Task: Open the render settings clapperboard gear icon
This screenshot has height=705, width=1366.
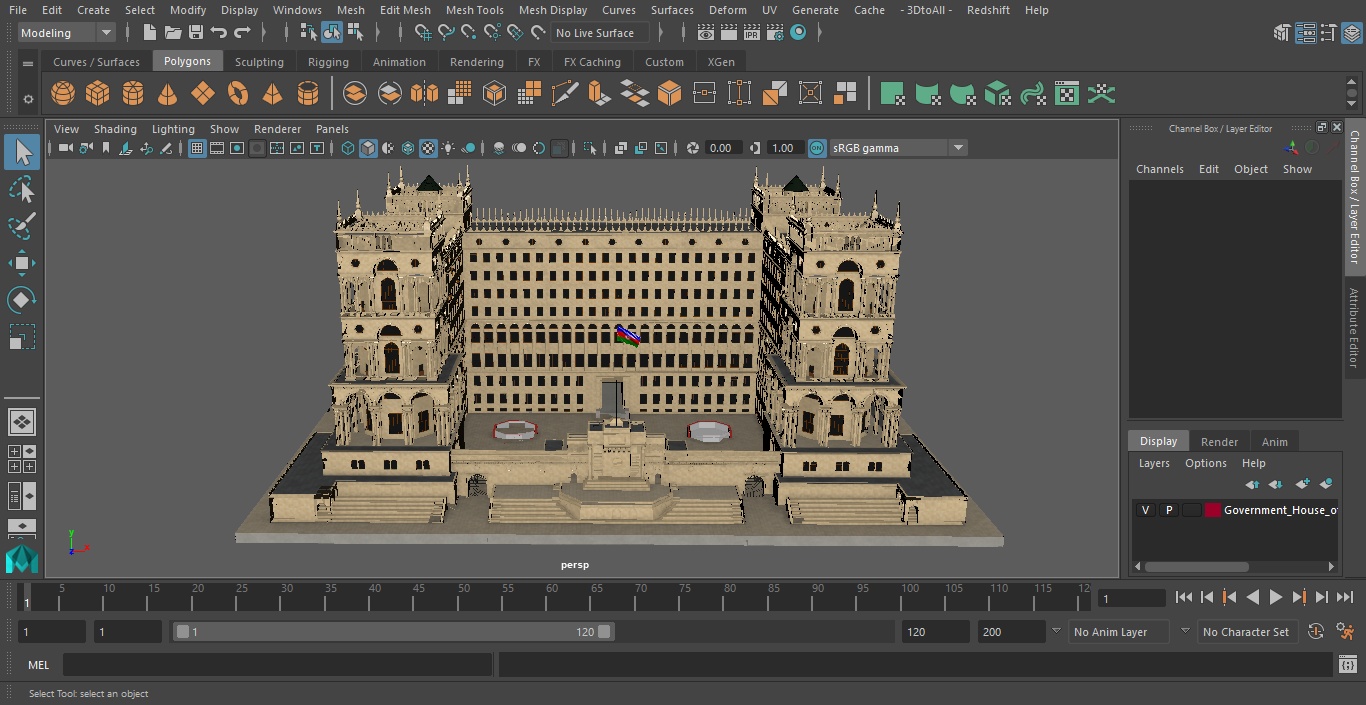Action: coord(774,33)
